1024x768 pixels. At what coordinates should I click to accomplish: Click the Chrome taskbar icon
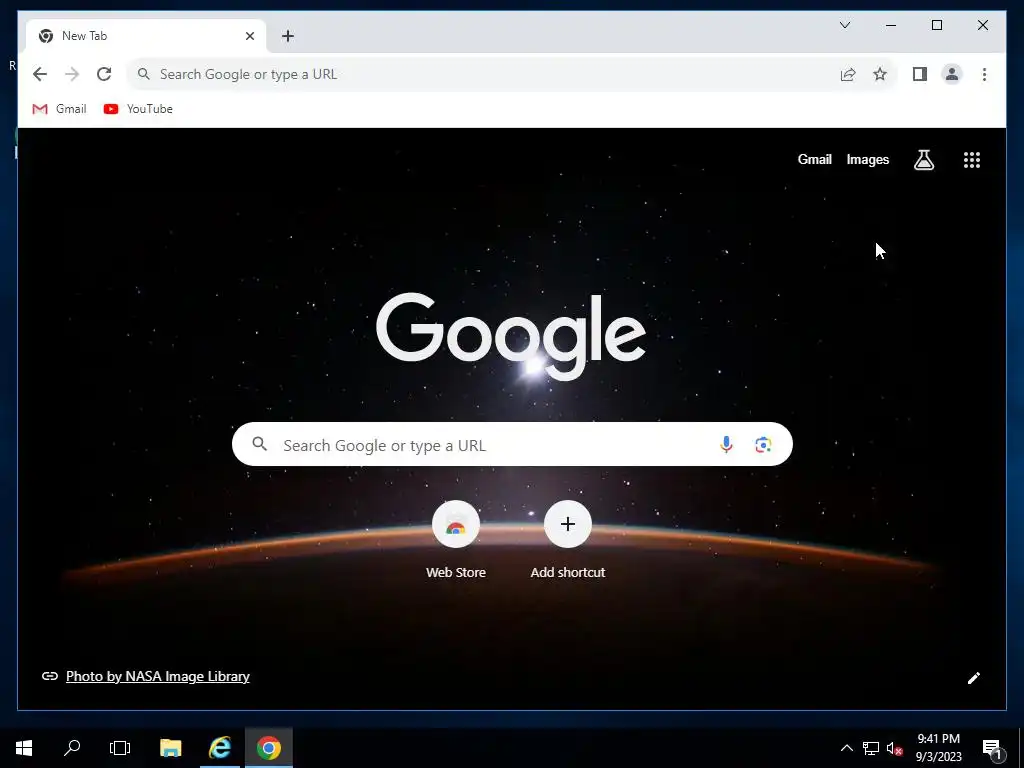[268, 748]
